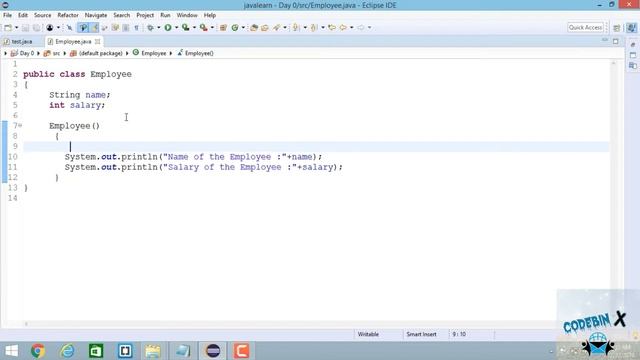Open the File menu
The width and height of the screenshot is (640, 360).
(7, 15)
